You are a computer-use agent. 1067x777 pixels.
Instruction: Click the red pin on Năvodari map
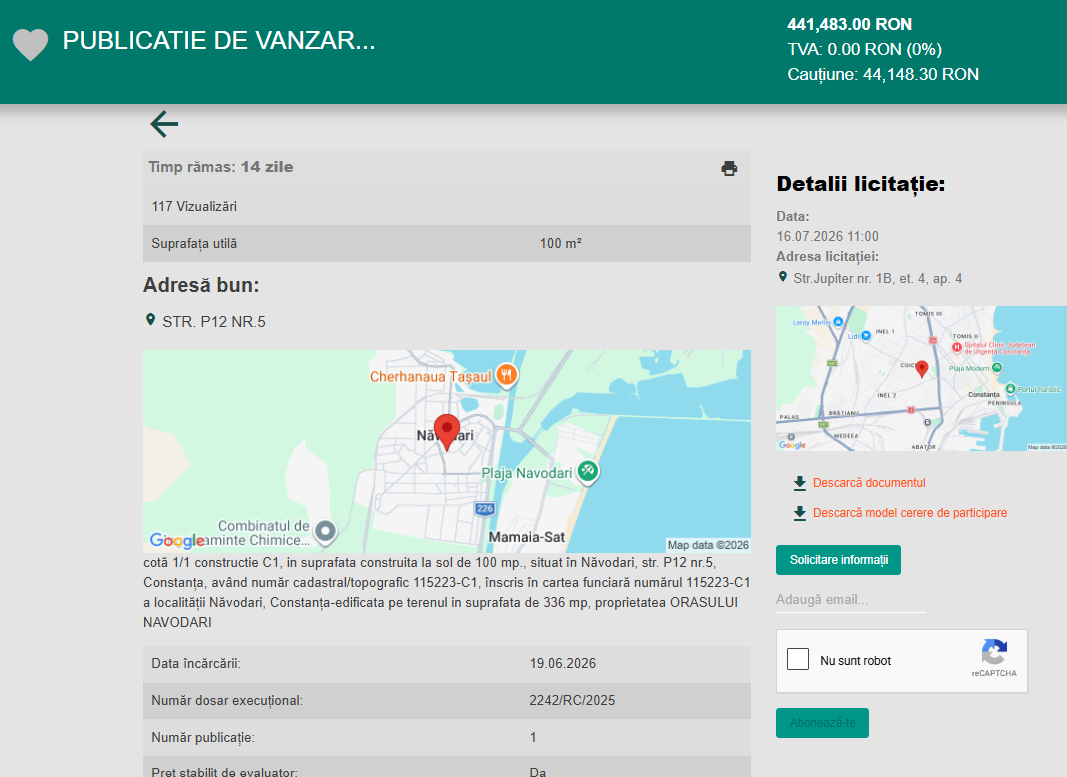(x=447, y=431)
